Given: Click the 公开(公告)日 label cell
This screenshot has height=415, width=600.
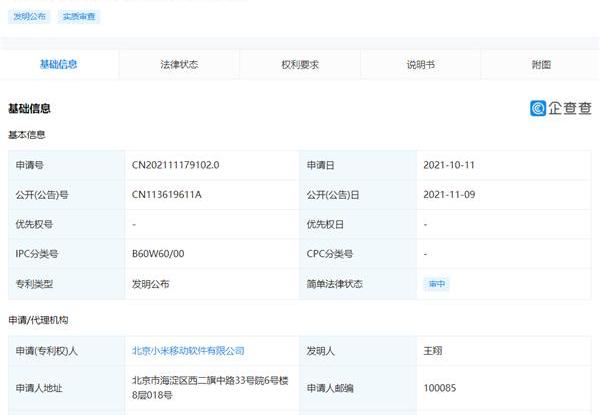Looking at the screenshot, I should click(358, 195).
